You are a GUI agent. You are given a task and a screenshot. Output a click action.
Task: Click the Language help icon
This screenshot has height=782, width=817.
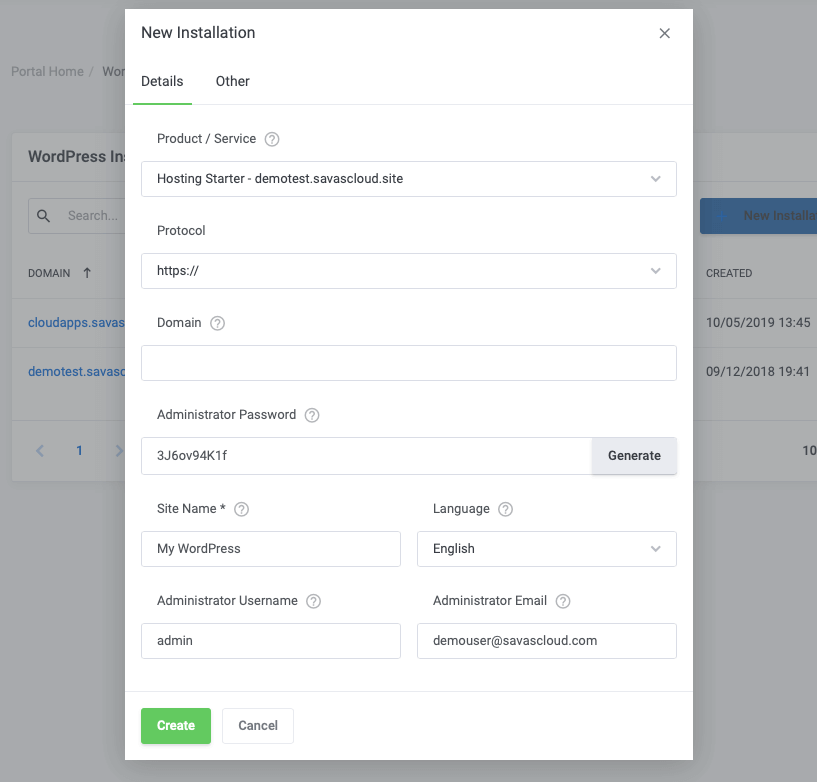tap(505, 509)
